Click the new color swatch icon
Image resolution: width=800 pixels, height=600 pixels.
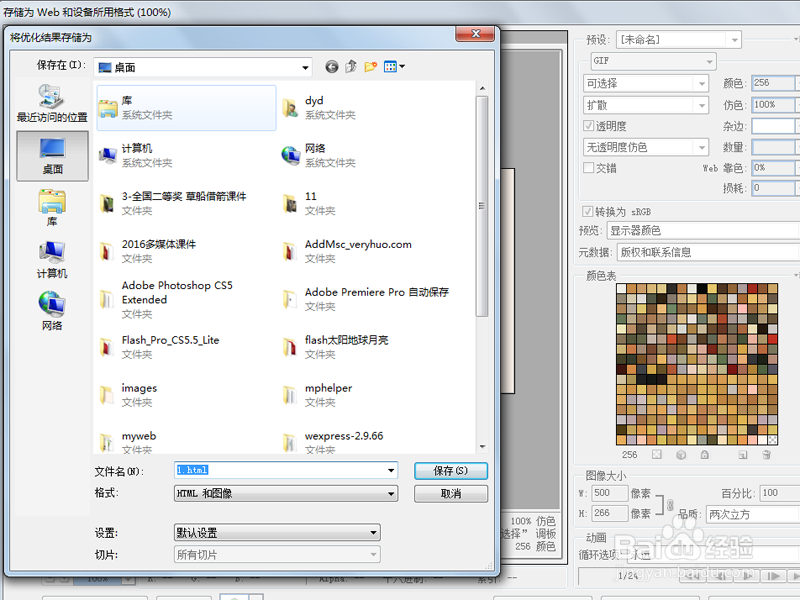pos(744,455)
